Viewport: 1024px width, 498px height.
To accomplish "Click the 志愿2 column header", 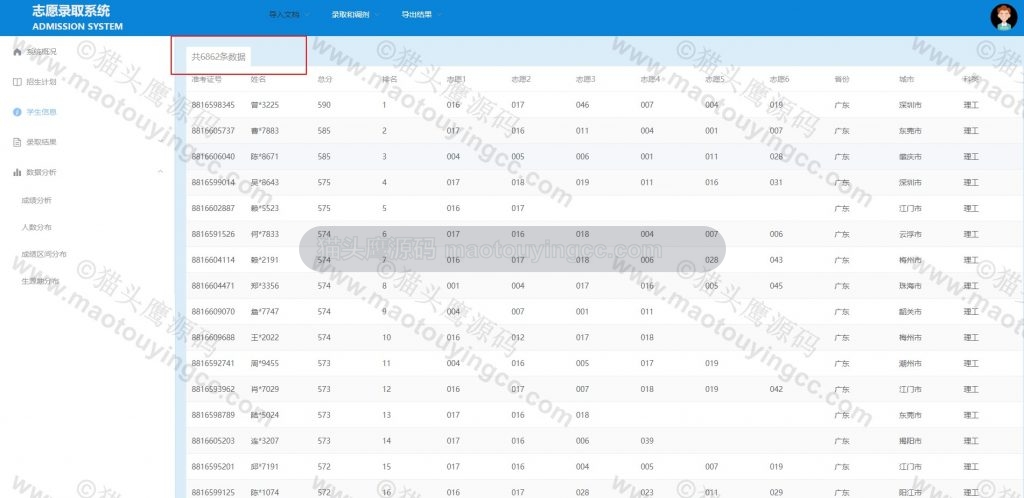I will (x=521, y=79).
